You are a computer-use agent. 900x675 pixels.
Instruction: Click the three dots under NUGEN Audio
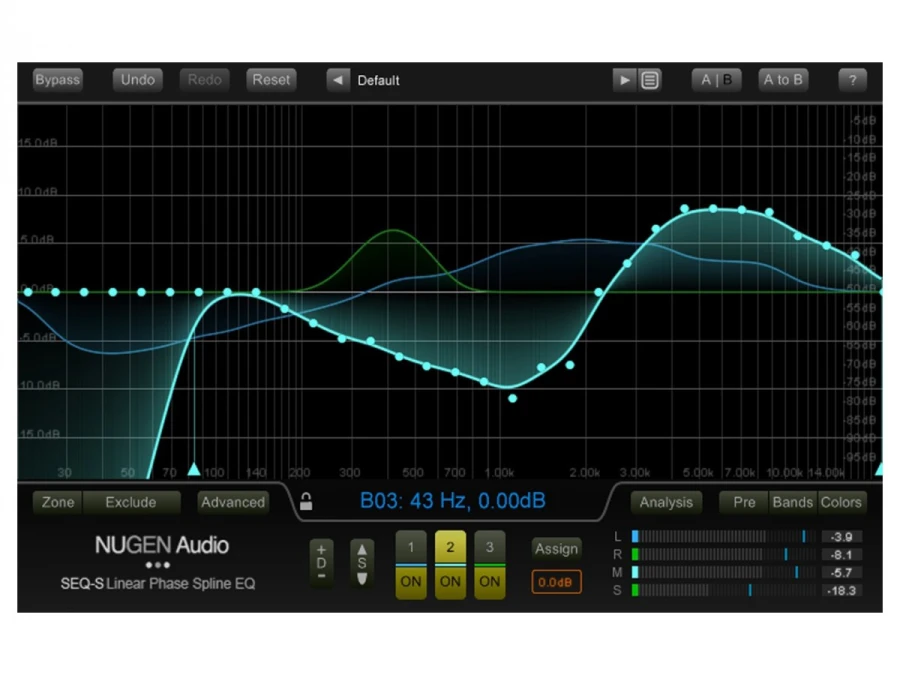coord(158,565)
